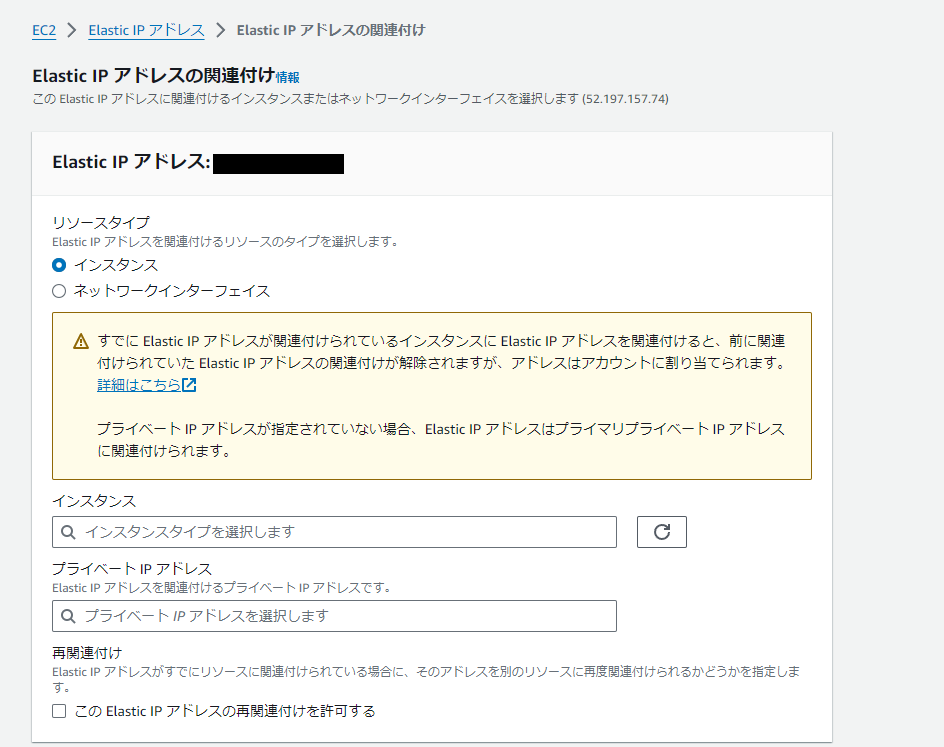Click the external link icon after 詳細はこちら

pyautogui.click(x=189, y=385)
